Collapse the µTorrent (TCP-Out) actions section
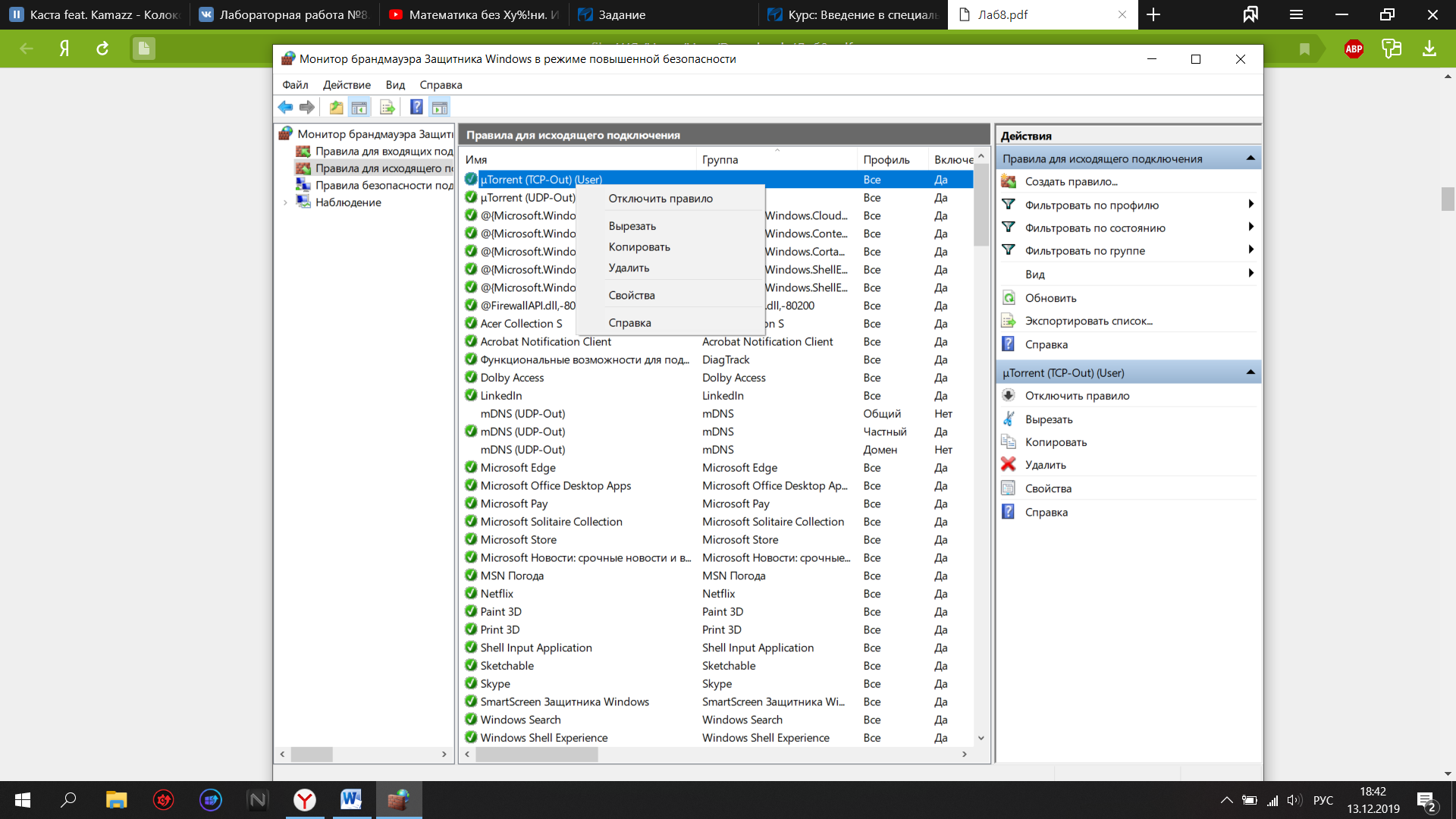 coord(1250,372)
